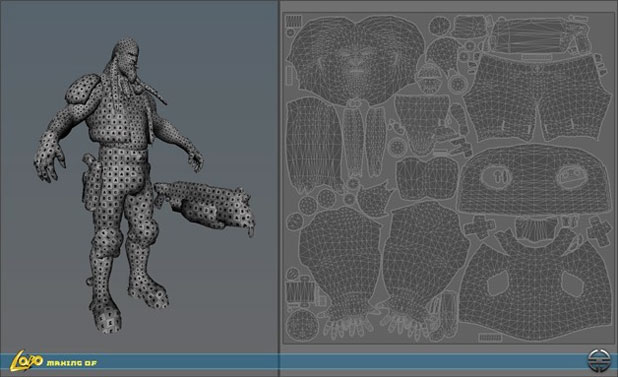Select the boot nearest the viewer
Screen dimensions: 618x377
click(106, 313)
